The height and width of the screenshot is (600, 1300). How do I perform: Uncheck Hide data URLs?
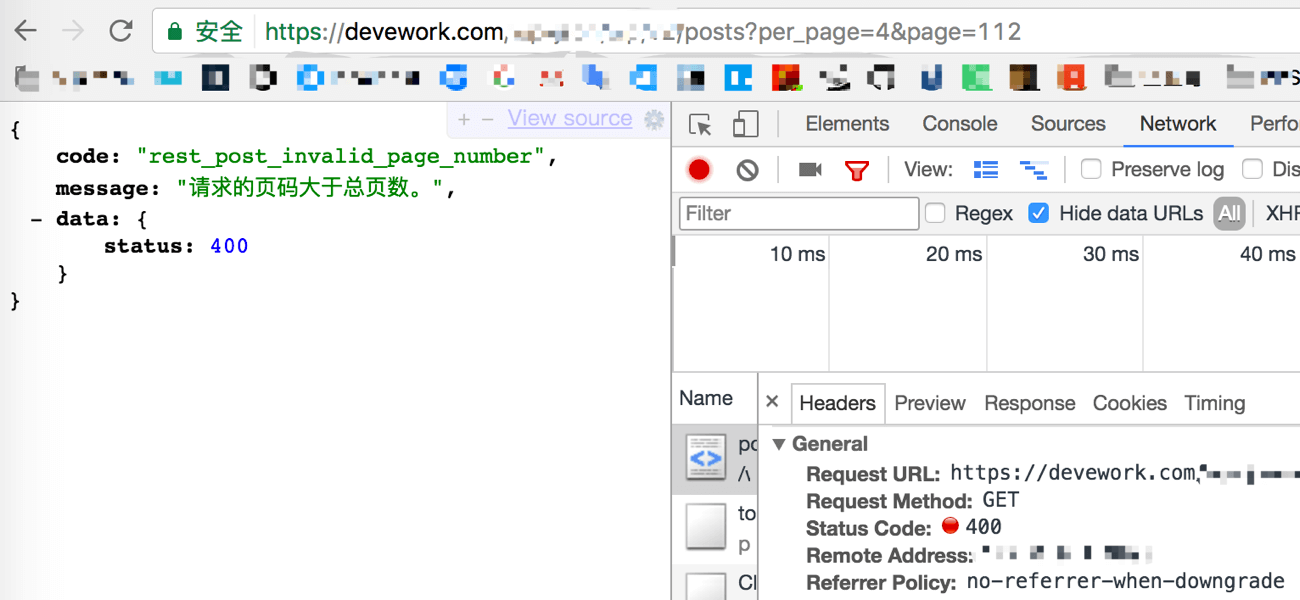pyautogui.click(x=1039, y=213)
